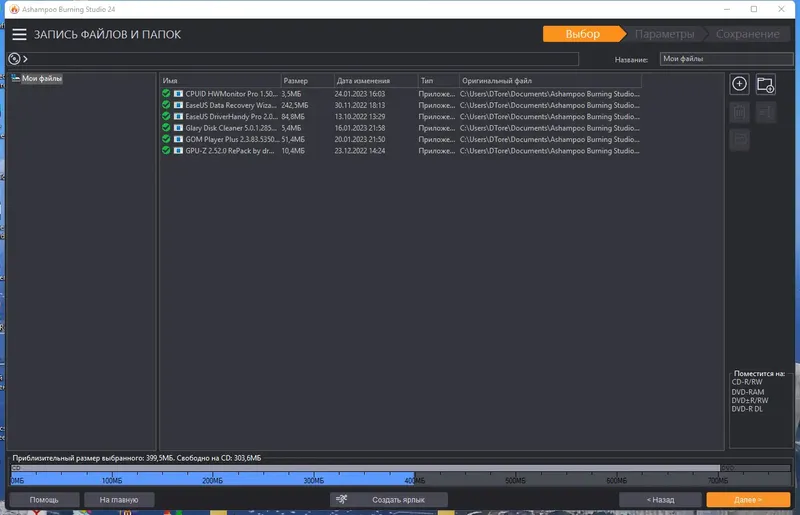Click the rename item icon

765,112
